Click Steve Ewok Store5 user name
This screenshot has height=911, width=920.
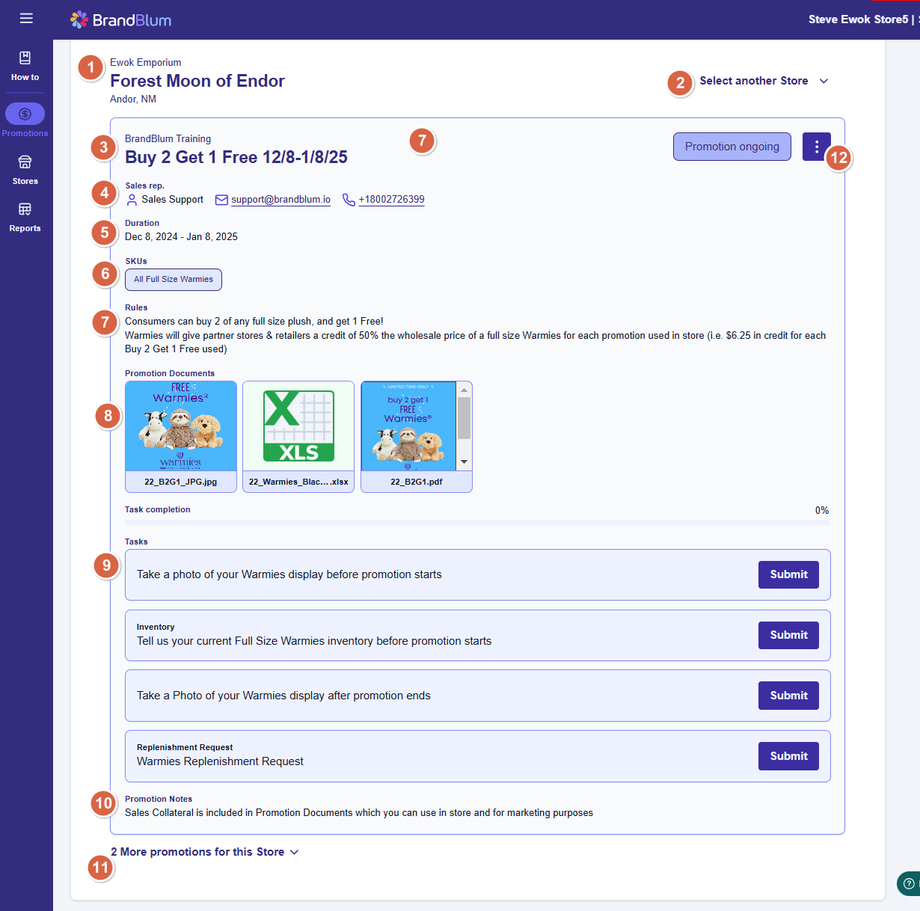pos(858,19)
